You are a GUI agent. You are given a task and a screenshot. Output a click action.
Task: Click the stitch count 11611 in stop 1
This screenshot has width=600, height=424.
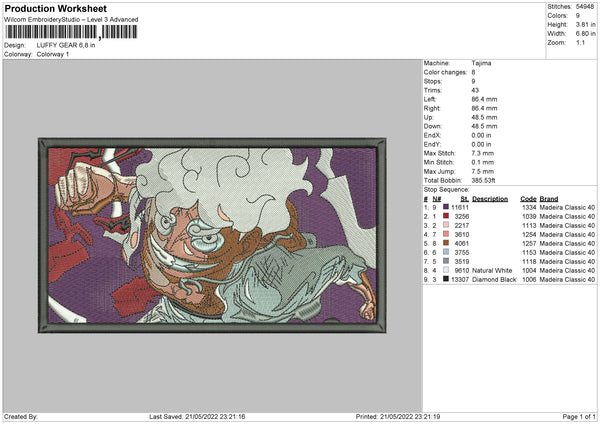coord(460,207)
